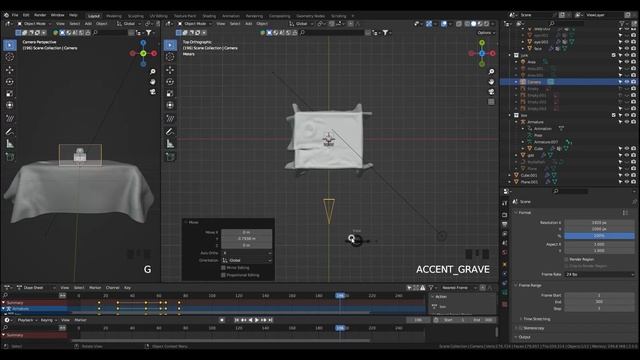Click pan hand icon in camera viewport

click(x=153, y=82)
